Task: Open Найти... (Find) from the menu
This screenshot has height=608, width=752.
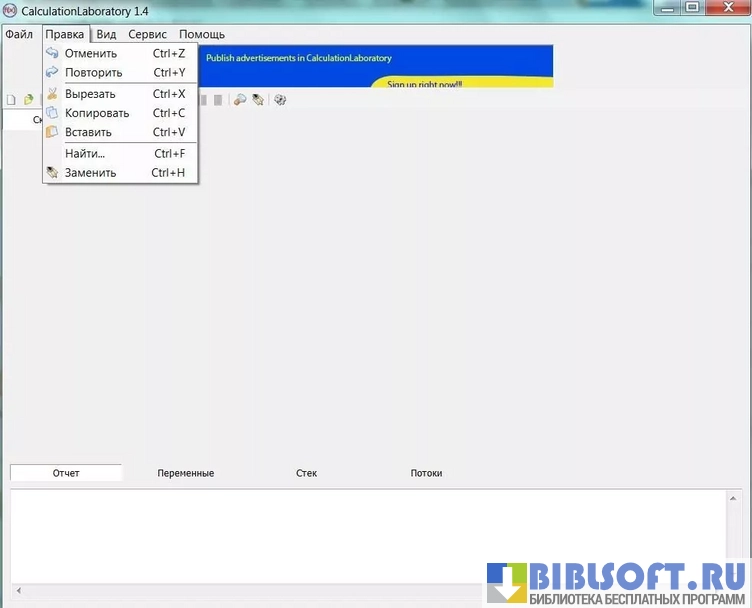Action: pyautogui.click(x=85, y=154)
